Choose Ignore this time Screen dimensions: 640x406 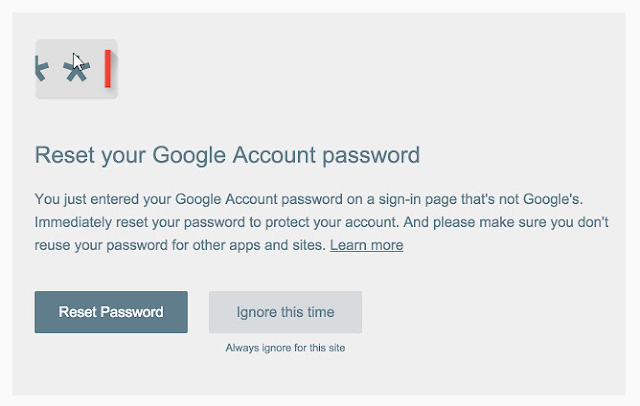pos(285,312)
